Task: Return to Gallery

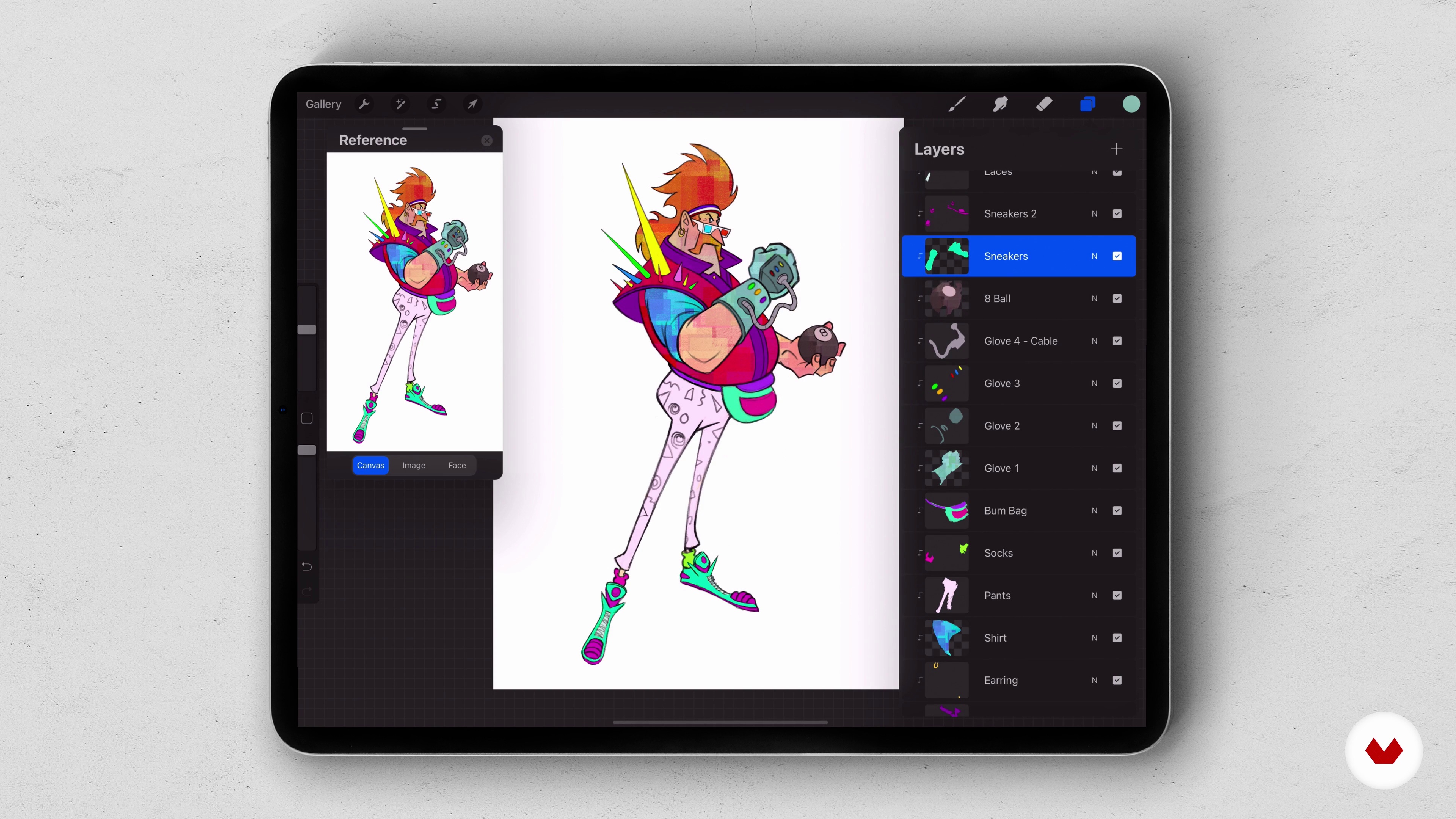Action: 323,104
